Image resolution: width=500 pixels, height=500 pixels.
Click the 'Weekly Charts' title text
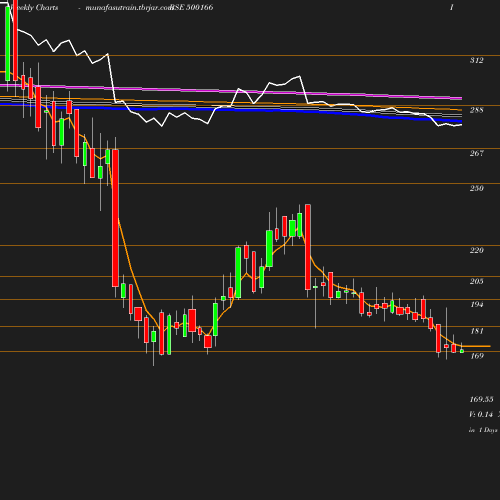coord(34,7)
